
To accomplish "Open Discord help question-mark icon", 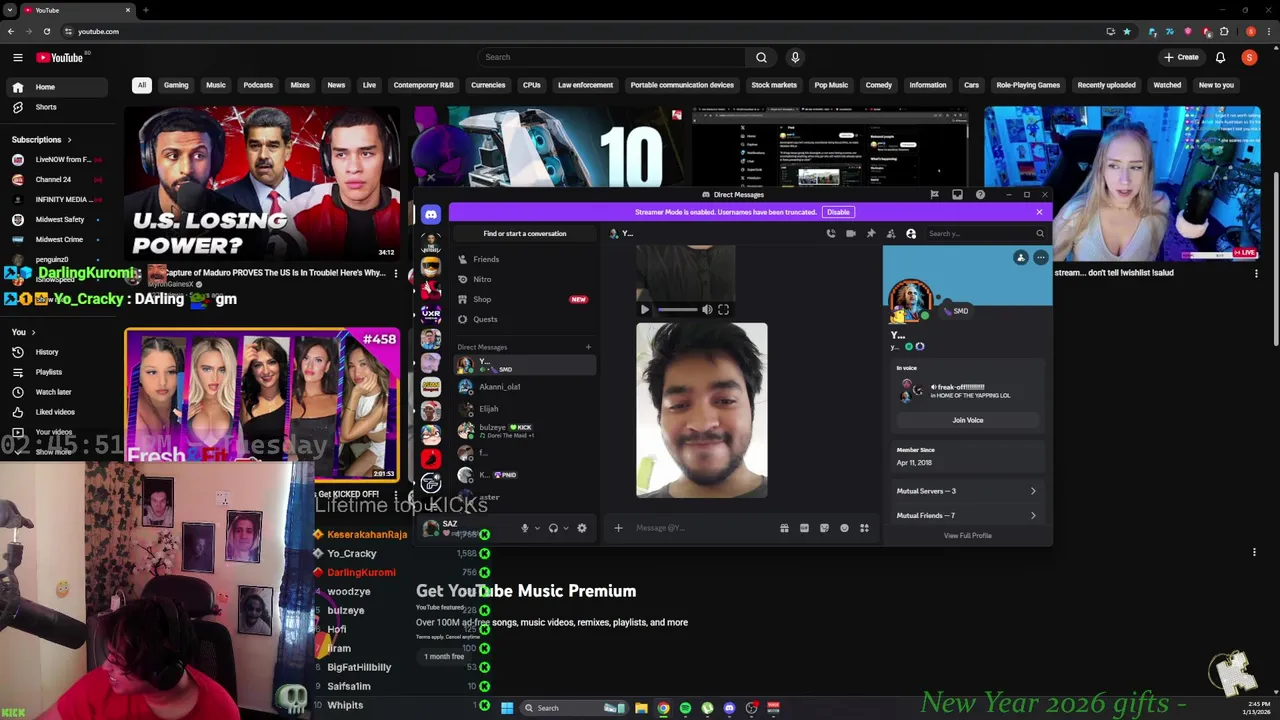I will pos(980,194).
